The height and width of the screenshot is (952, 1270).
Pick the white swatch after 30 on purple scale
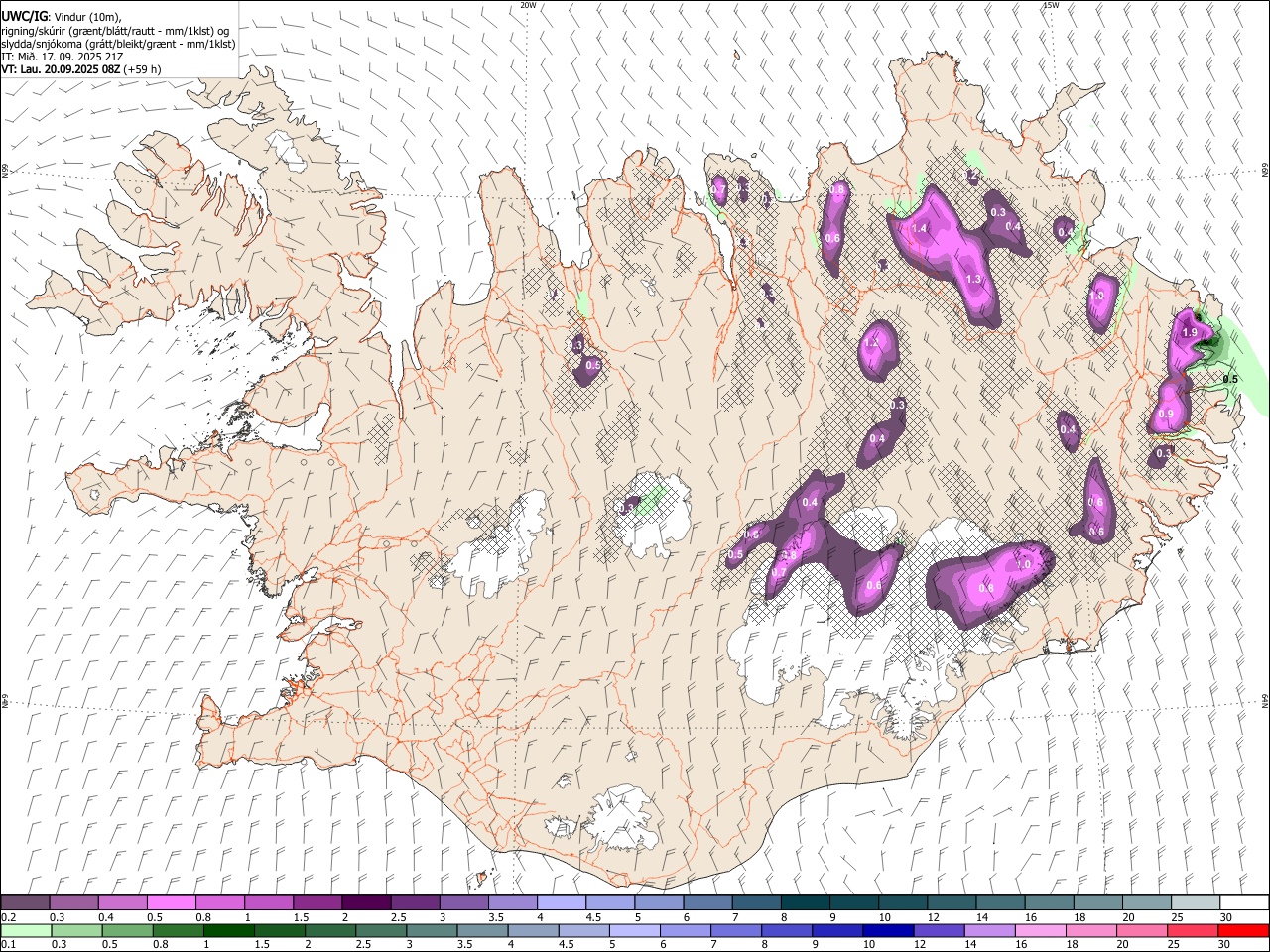[1244, 903]
